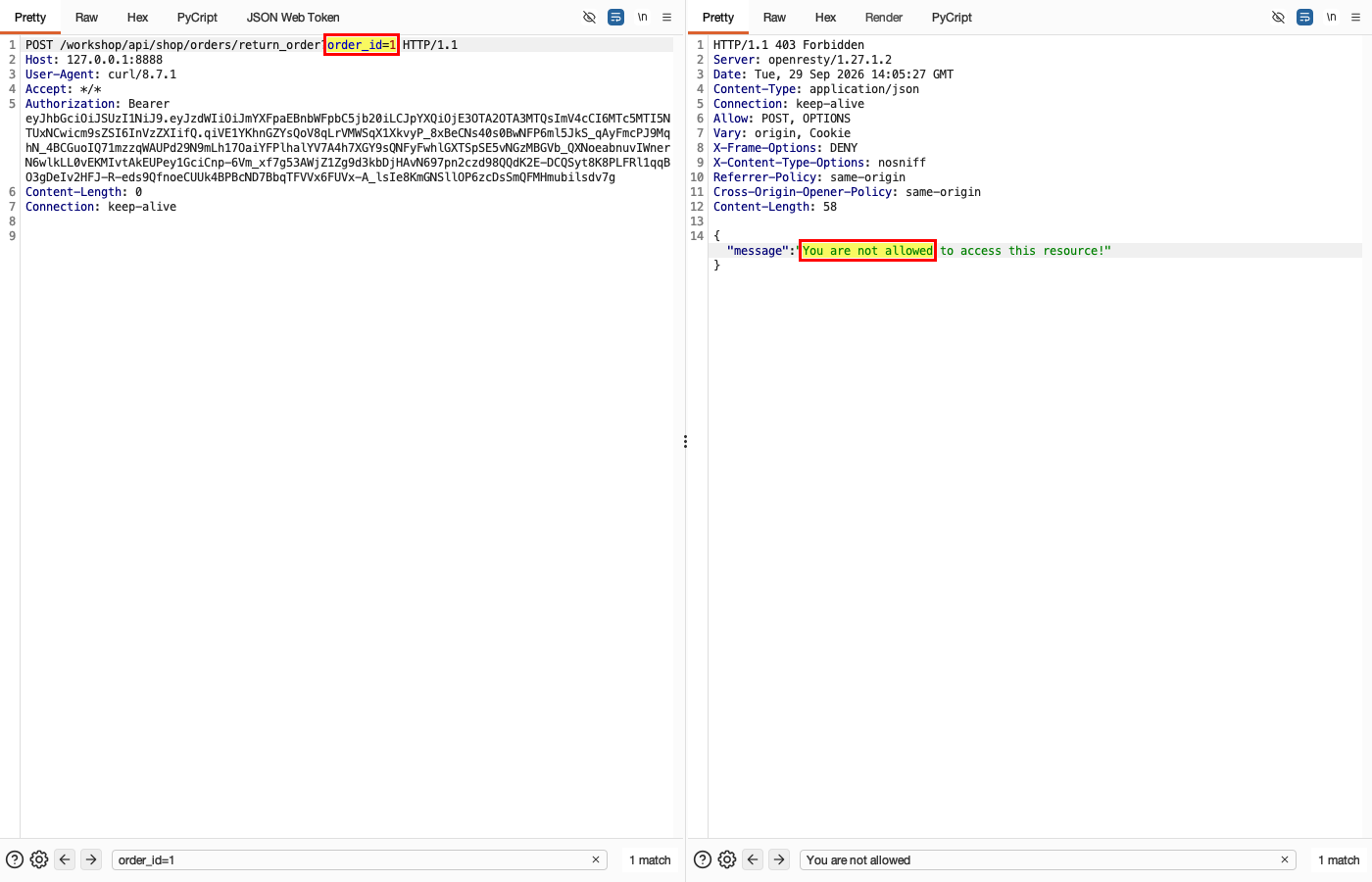Image resolution: width=1372 pixels, height=882 pixels.
Task: Clear the 'You are not allowed' search field
Action: 1284,859
